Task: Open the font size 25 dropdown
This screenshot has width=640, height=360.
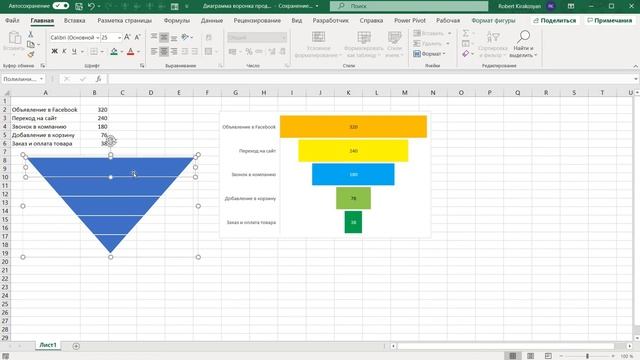Action: 119,38
